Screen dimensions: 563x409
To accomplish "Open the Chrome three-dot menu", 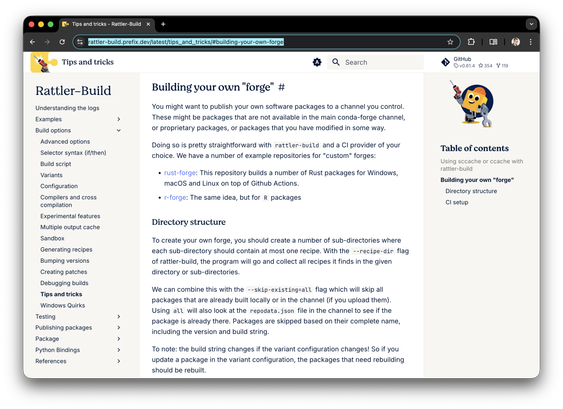I will [531, 42].
